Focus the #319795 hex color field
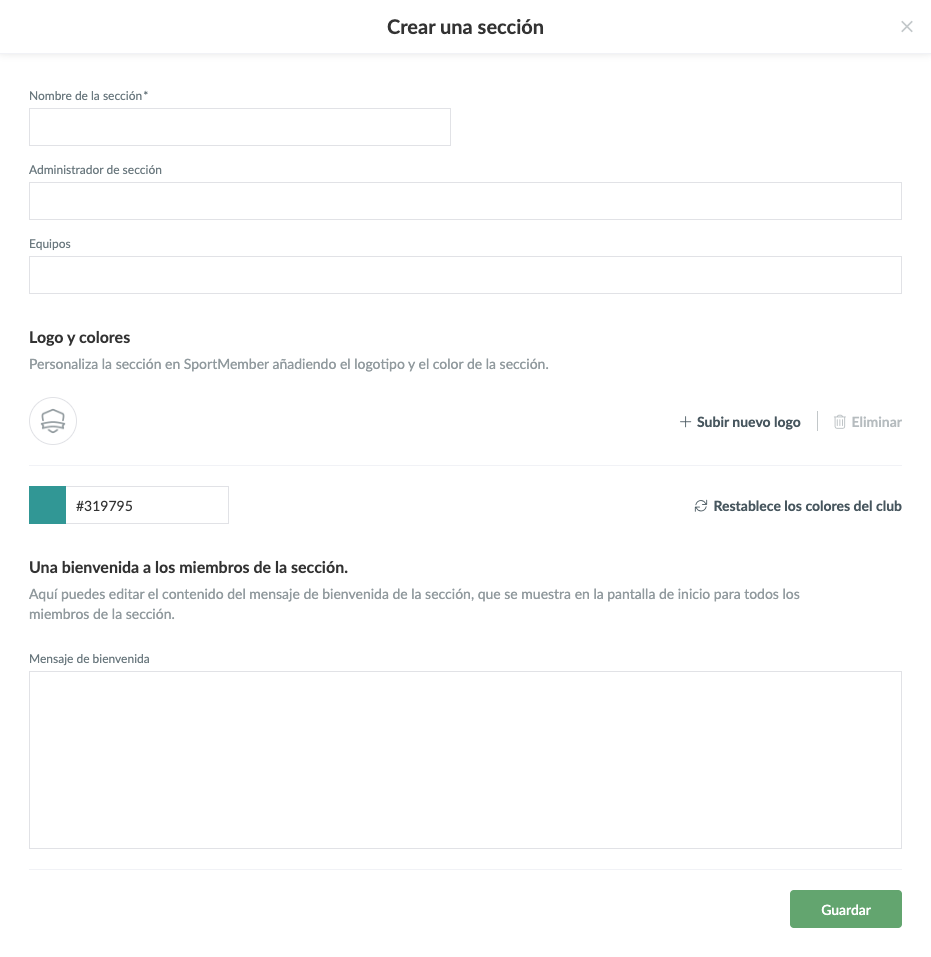931x957 pixels. [147, 505]
